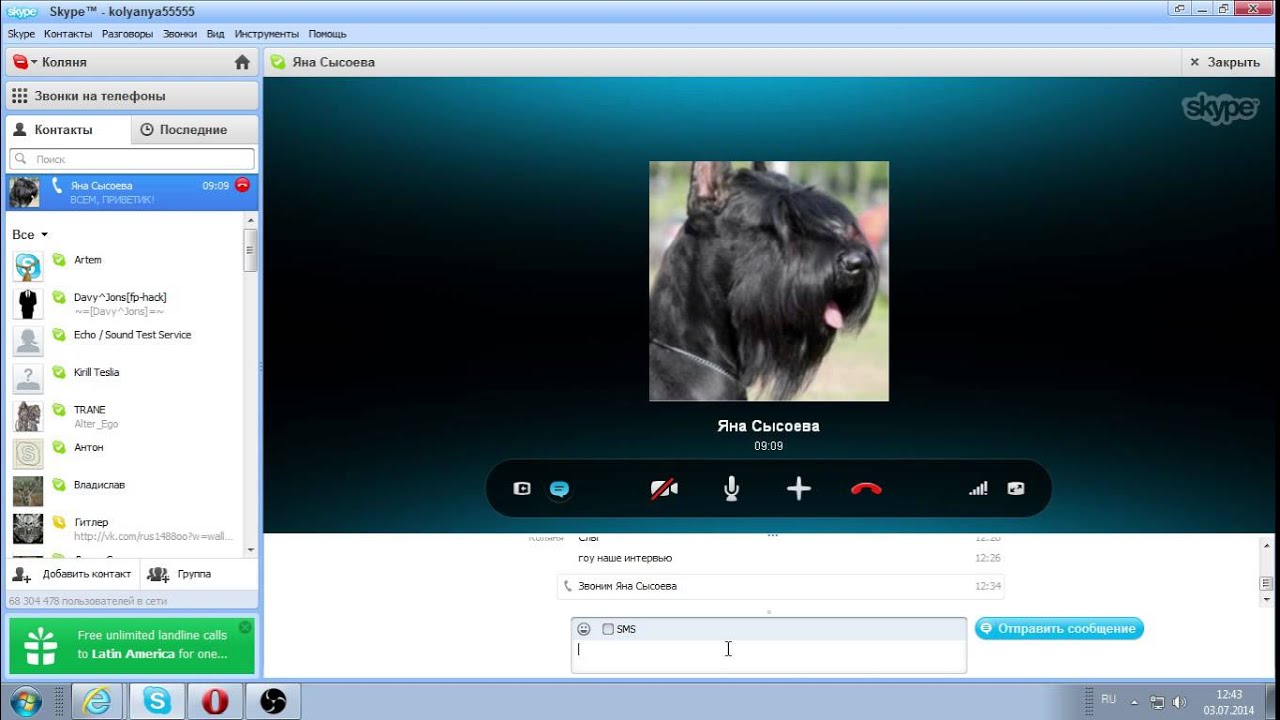The image size is (1280, 720).
Task: Open the Latin America calls ad
Action: 132,645
